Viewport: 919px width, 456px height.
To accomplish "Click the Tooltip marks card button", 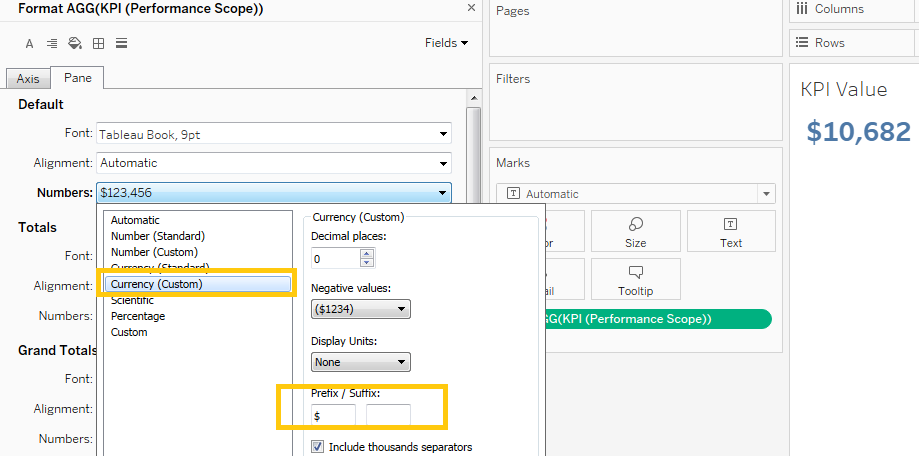I will pos(635,279).
